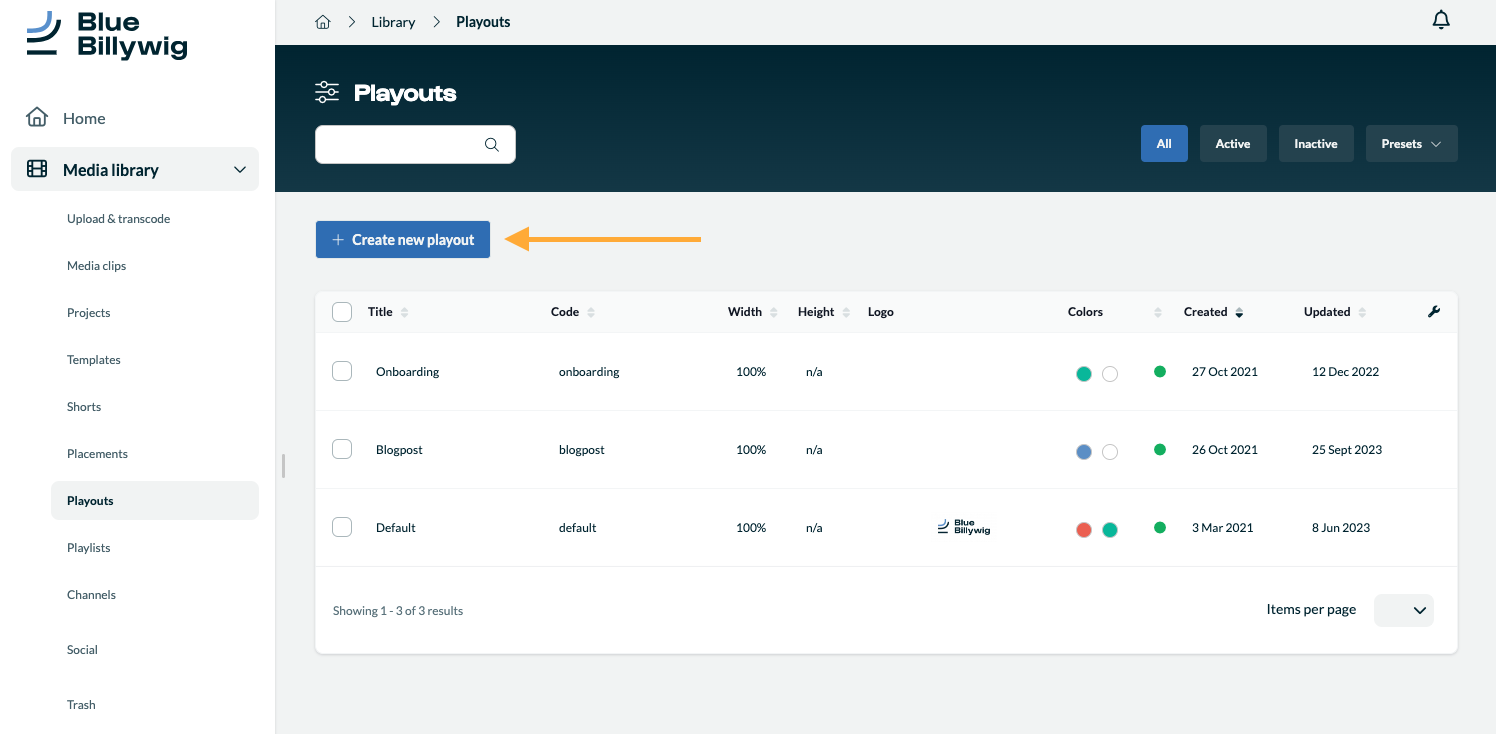This screenshot has height=734, width=1496.
Task: Open Channels in the sidebar
Action: 91,595
